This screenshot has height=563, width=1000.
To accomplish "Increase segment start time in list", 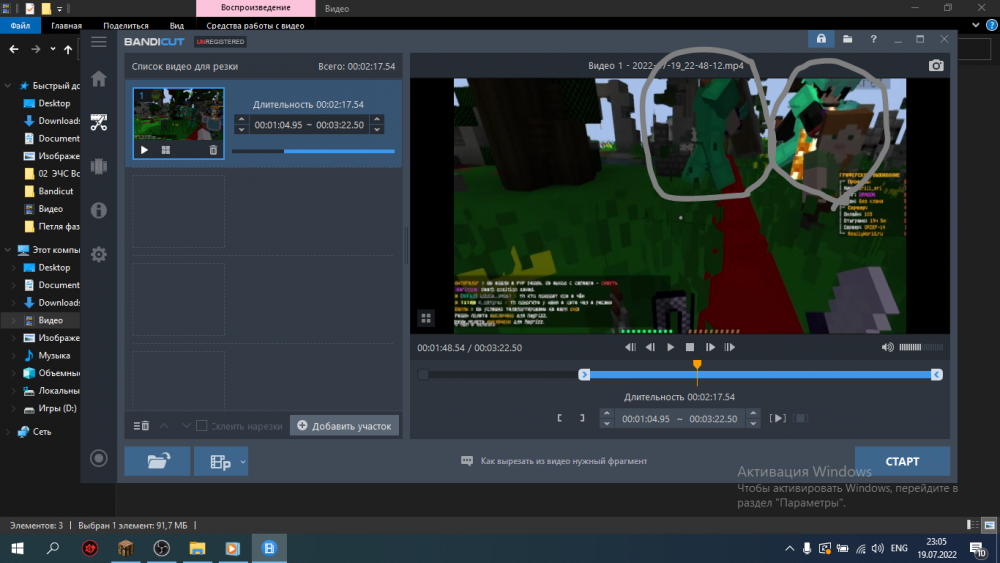I will 241,119.
